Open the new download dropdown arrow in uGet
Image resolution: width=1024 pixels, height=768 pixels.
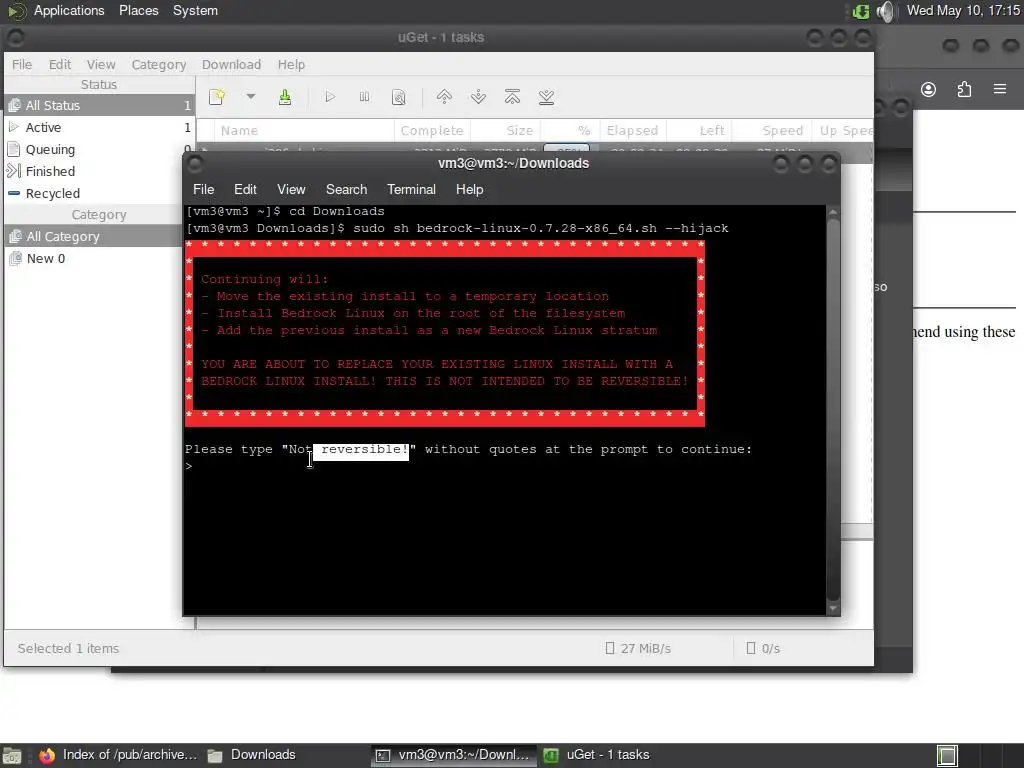pos(251,97)
